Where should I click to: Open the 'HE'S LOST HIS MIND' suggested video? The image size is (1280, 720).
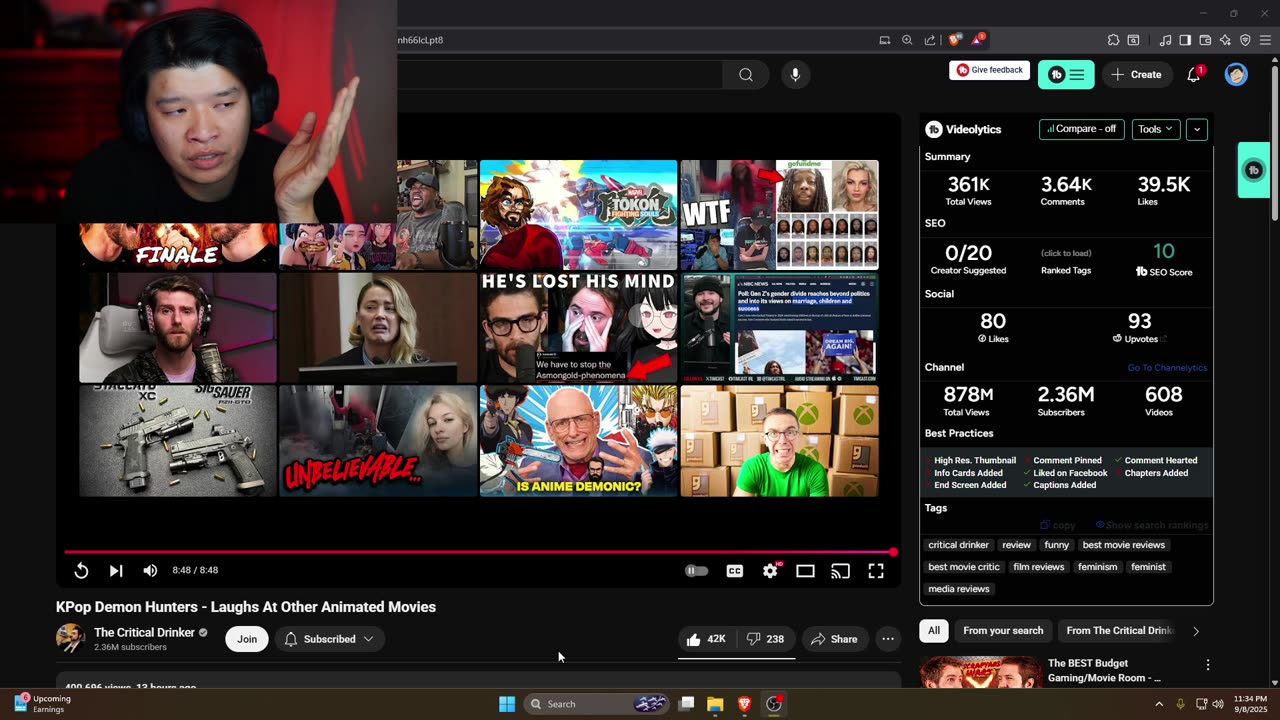pos(579,328)
